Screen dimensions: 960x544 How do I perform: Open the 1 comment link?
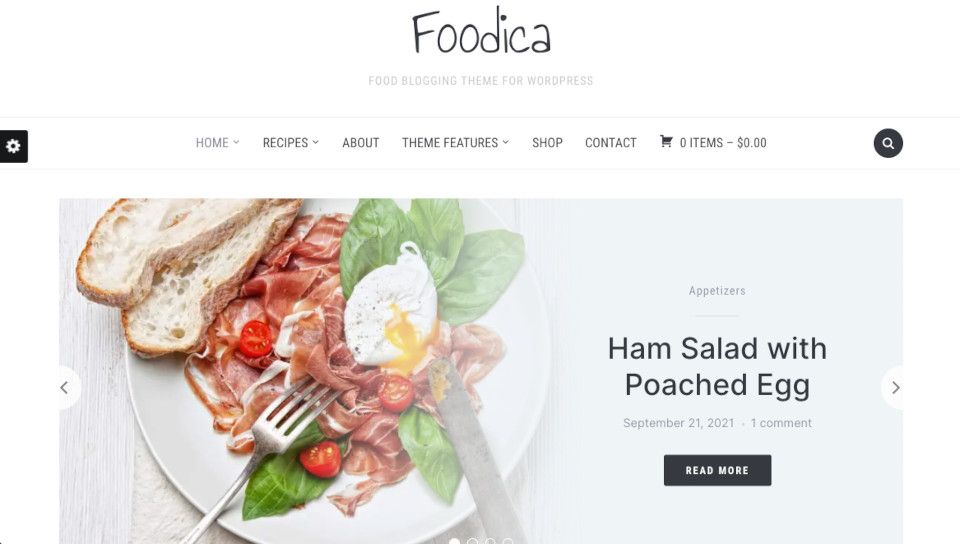click(x=781, y=423)
